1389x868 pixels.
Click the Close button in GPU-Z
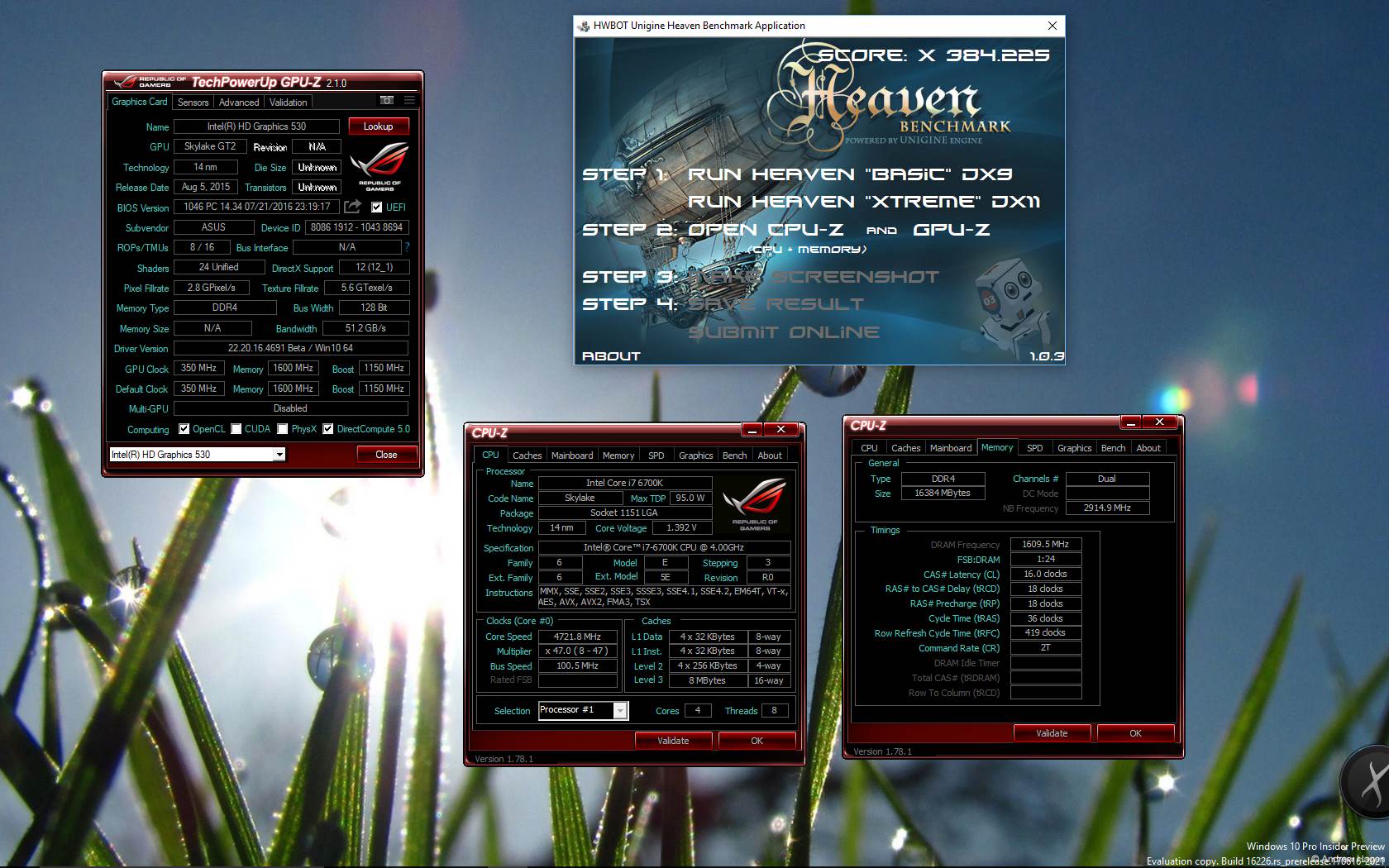[x=386, y=455]
